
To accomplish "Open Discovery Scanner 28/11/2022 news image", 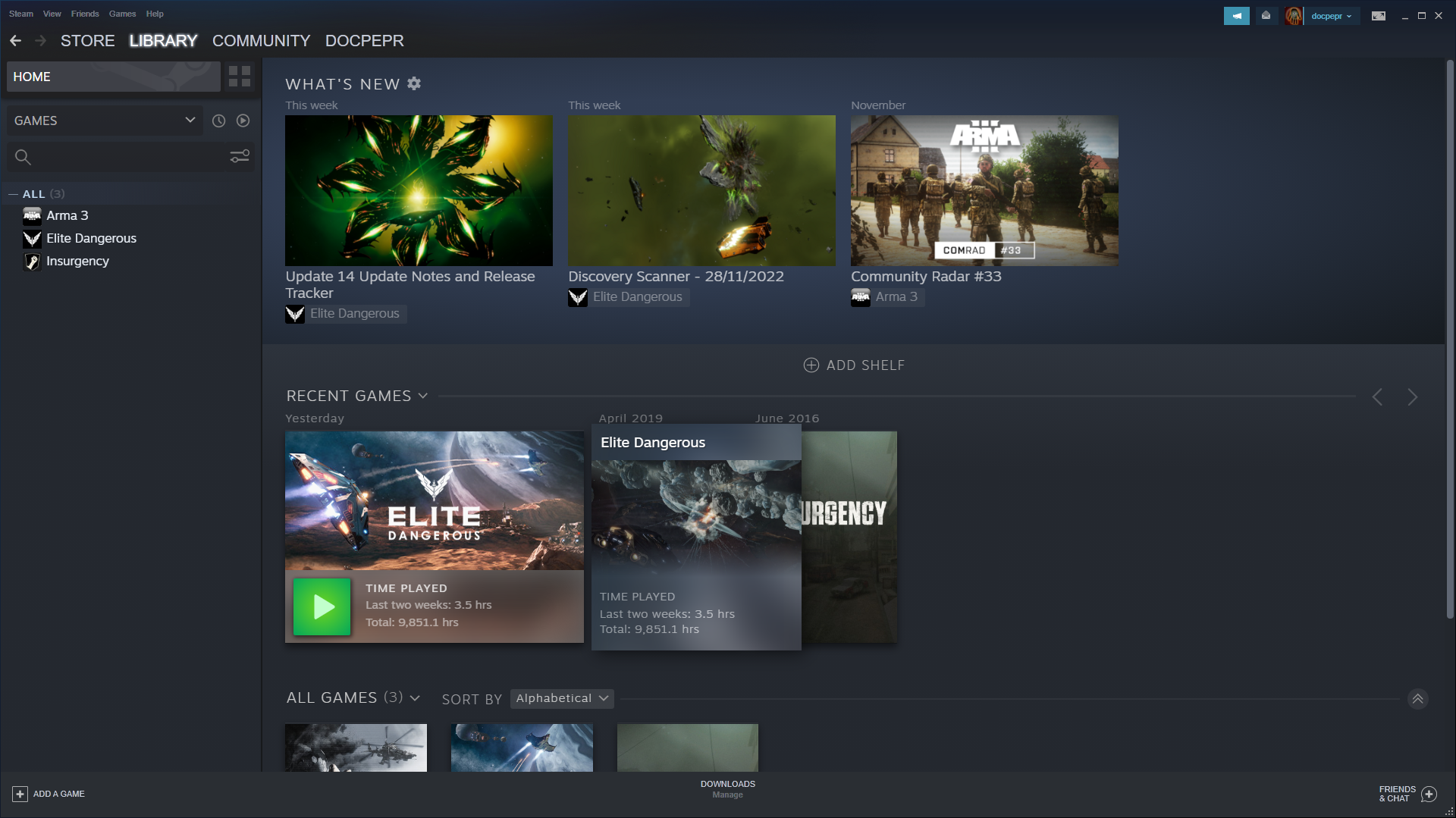I will [701, 190].
